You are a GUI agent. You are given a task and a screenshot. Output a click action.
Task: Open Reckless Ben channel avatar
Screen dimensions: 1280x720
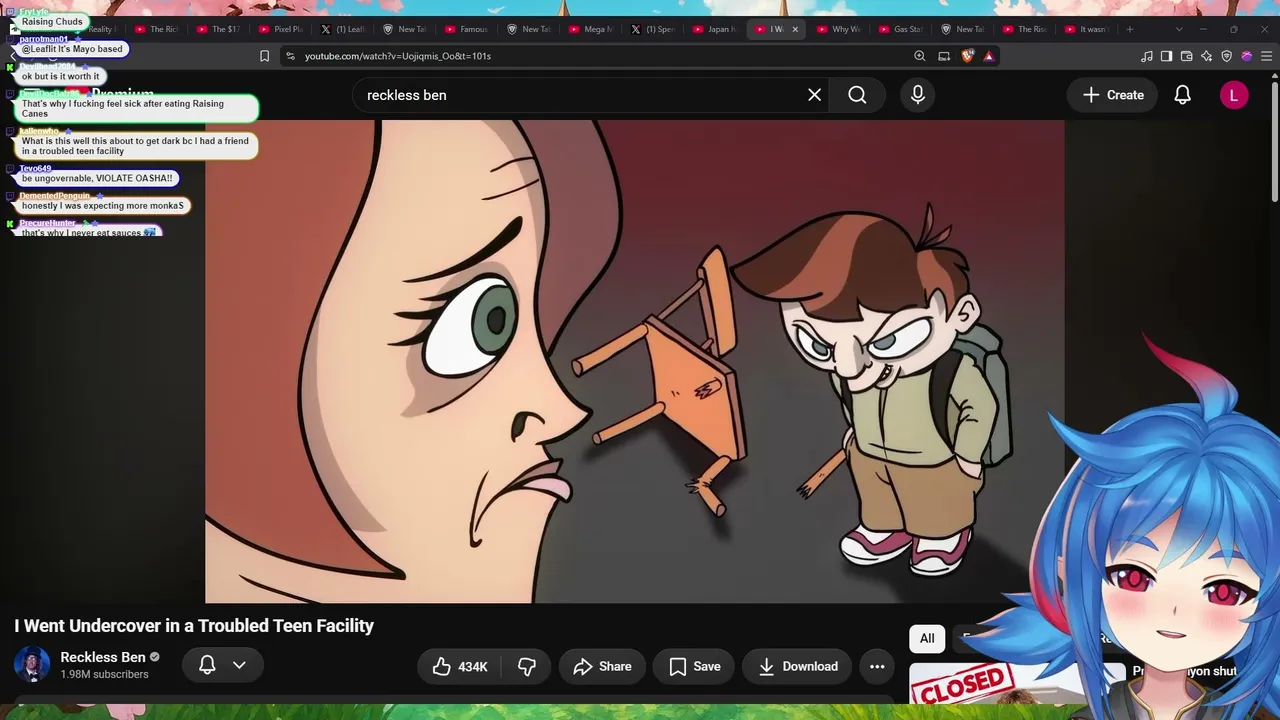coord(32,665)
